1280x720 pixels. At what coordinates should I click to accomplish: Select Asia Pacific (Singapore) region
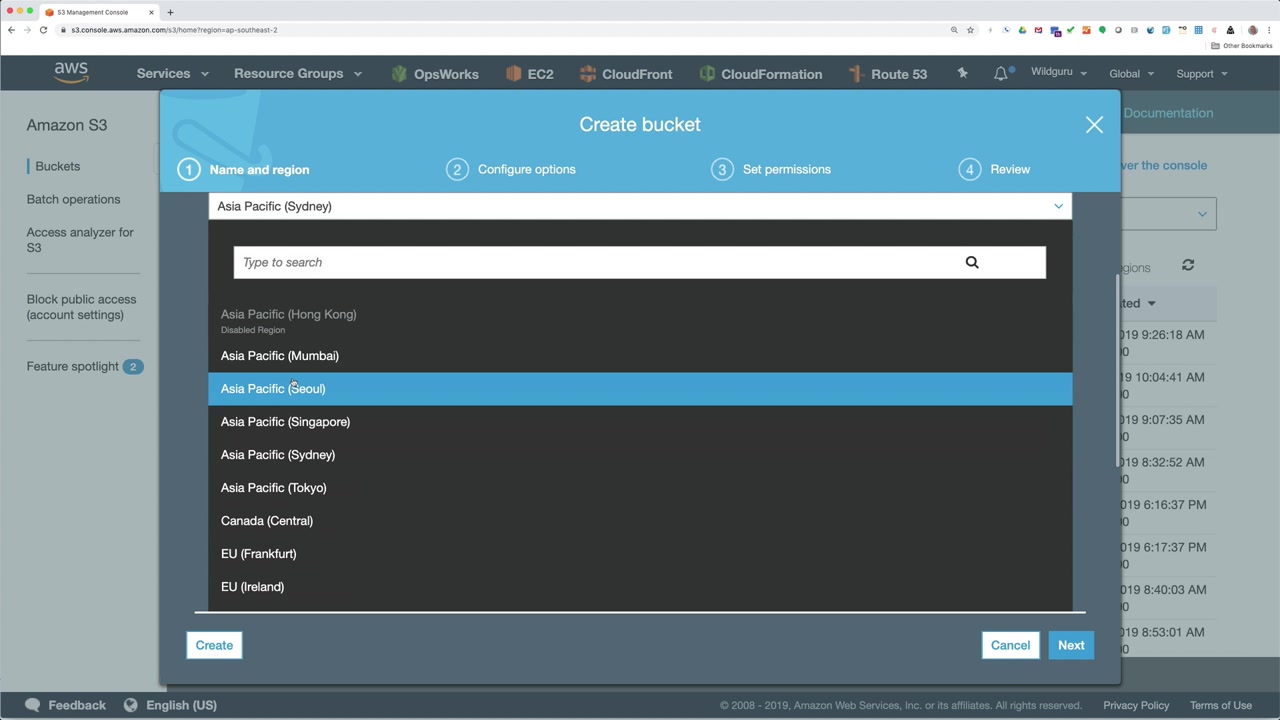pos(640,422)
